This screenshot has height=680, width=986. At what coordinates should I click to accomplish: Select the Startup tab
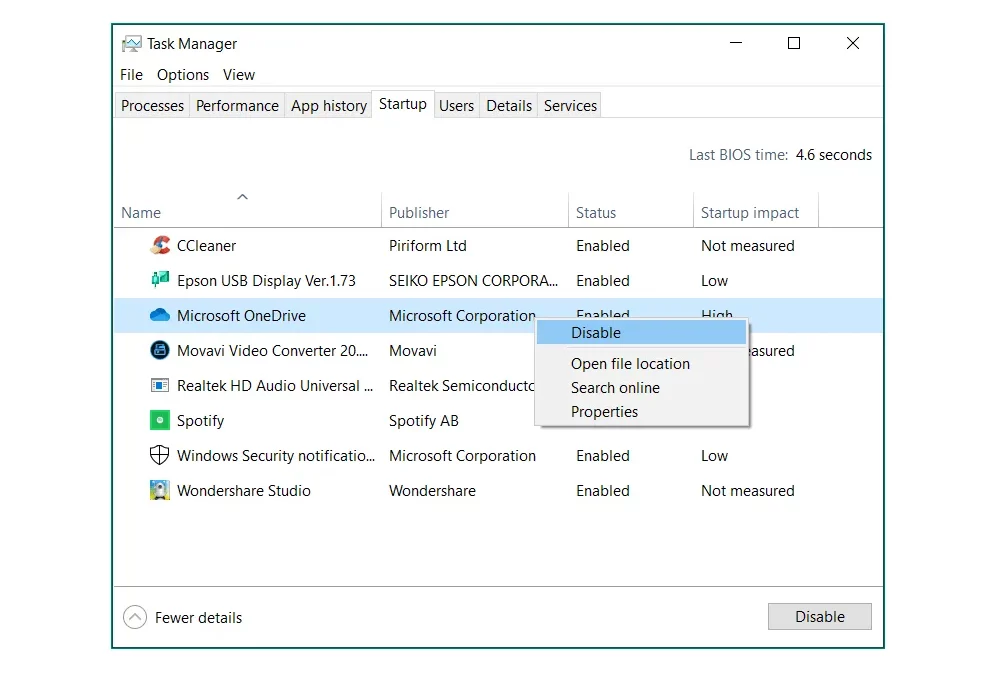point(402,104)
